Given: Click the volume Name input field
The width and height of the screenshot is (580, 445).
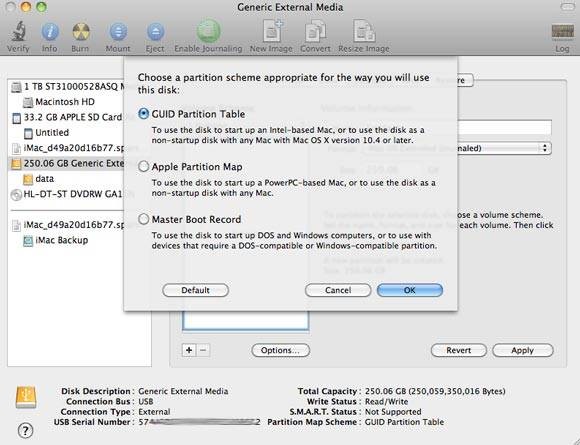Looking at the screenshot, I should (x=504, y=128).
